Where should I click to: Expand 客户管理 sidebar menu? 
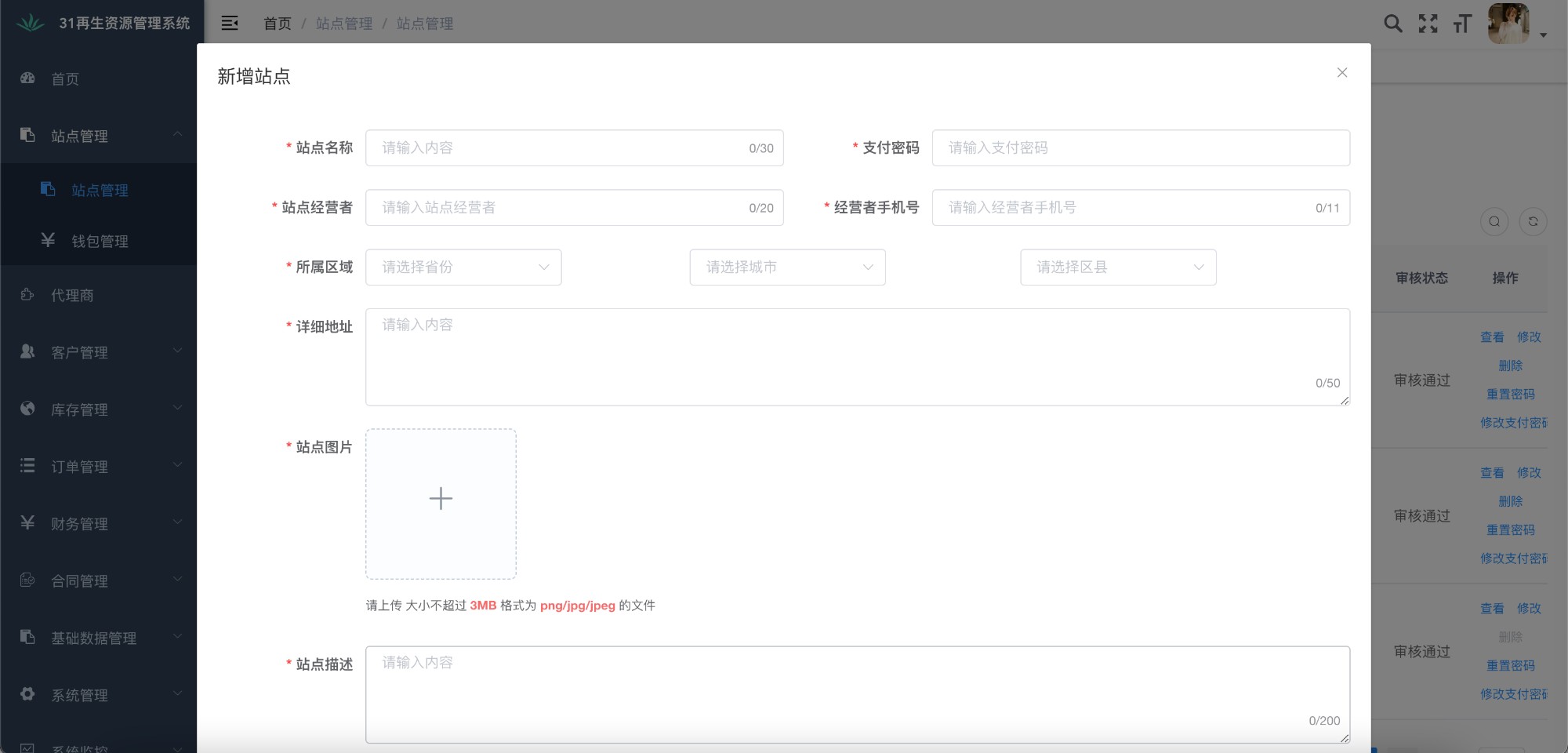[99, 352]
